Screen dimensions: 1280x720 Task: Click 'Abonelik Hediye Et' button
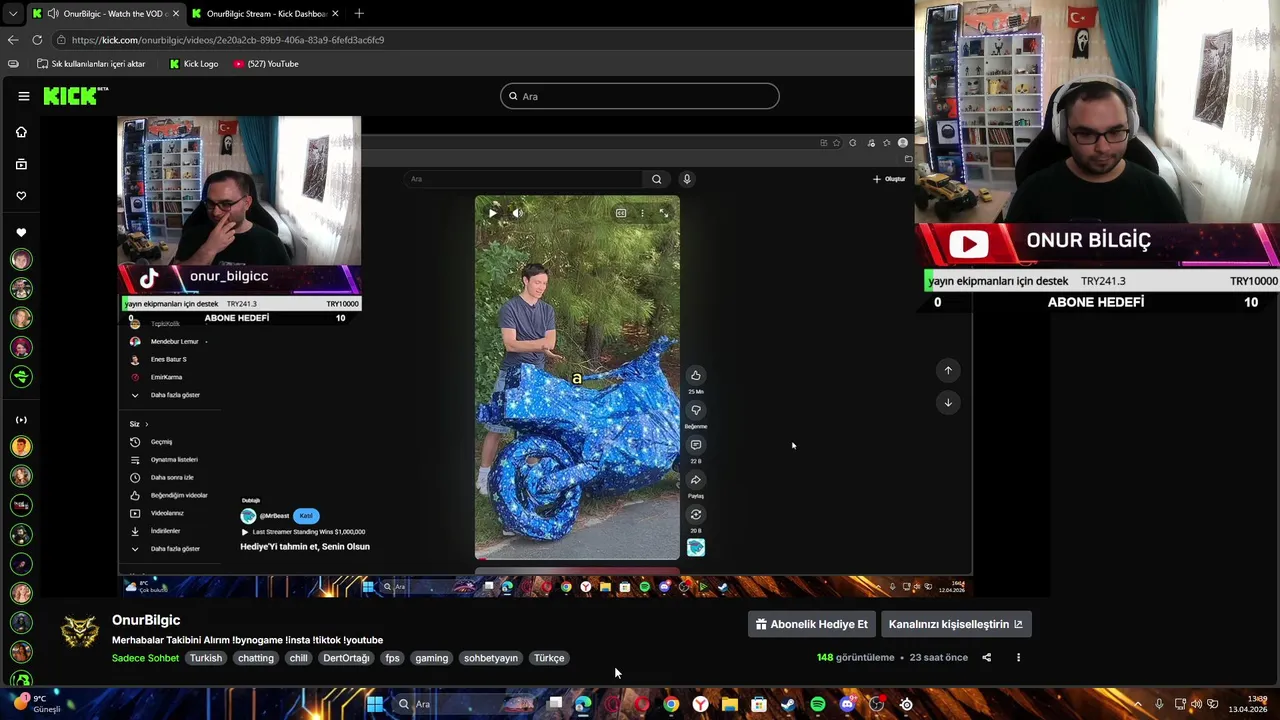click(x=812, y=624)
